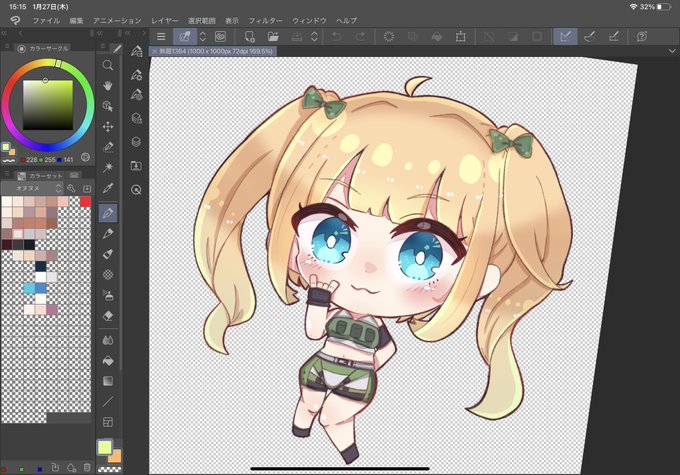This screenshot has height=475, width=680.
Task: Select the Operation object tool
Action: point(108,106)
